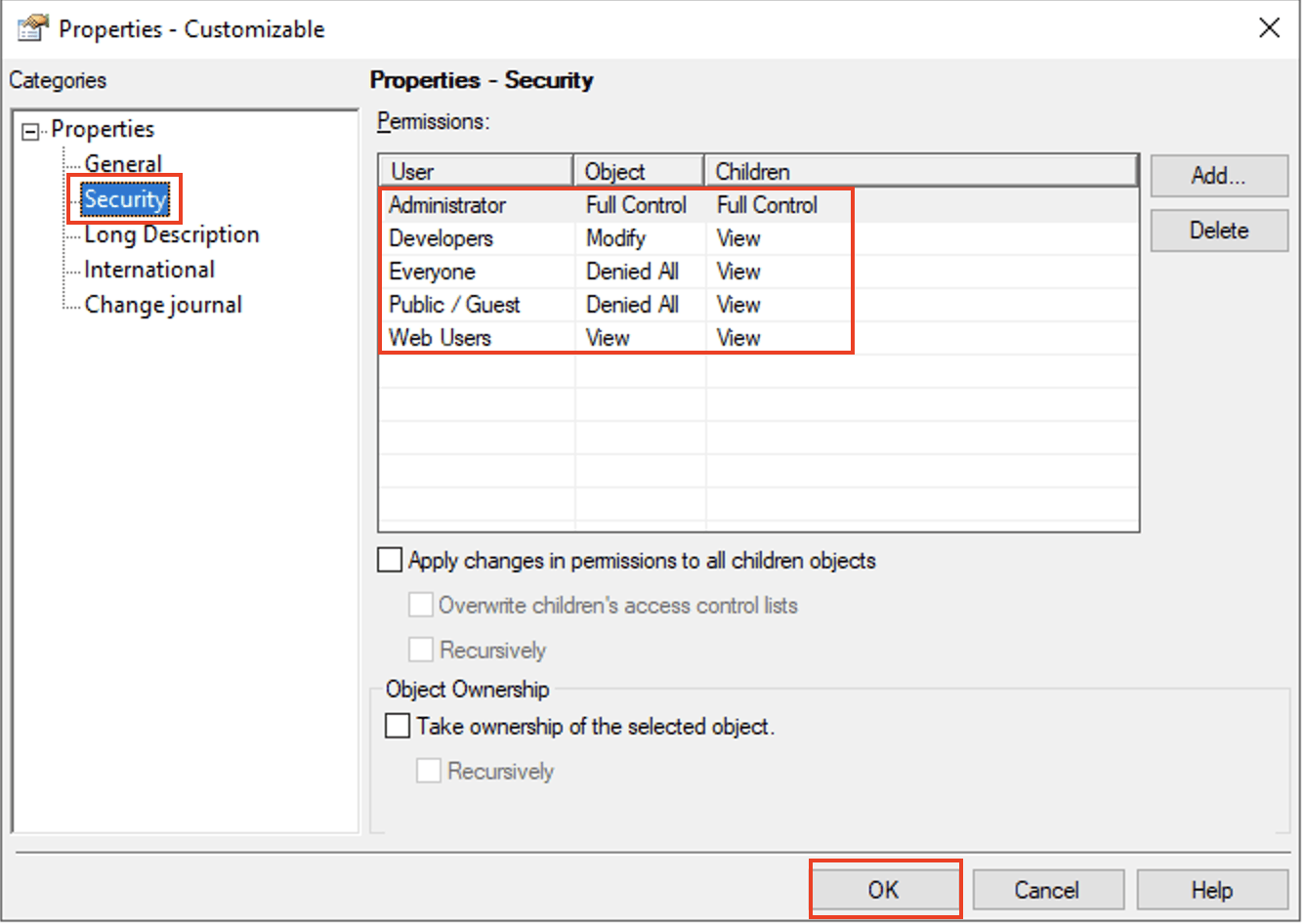
Task: Check Take ownership of the selected object
Action: [x=398, y=726]
